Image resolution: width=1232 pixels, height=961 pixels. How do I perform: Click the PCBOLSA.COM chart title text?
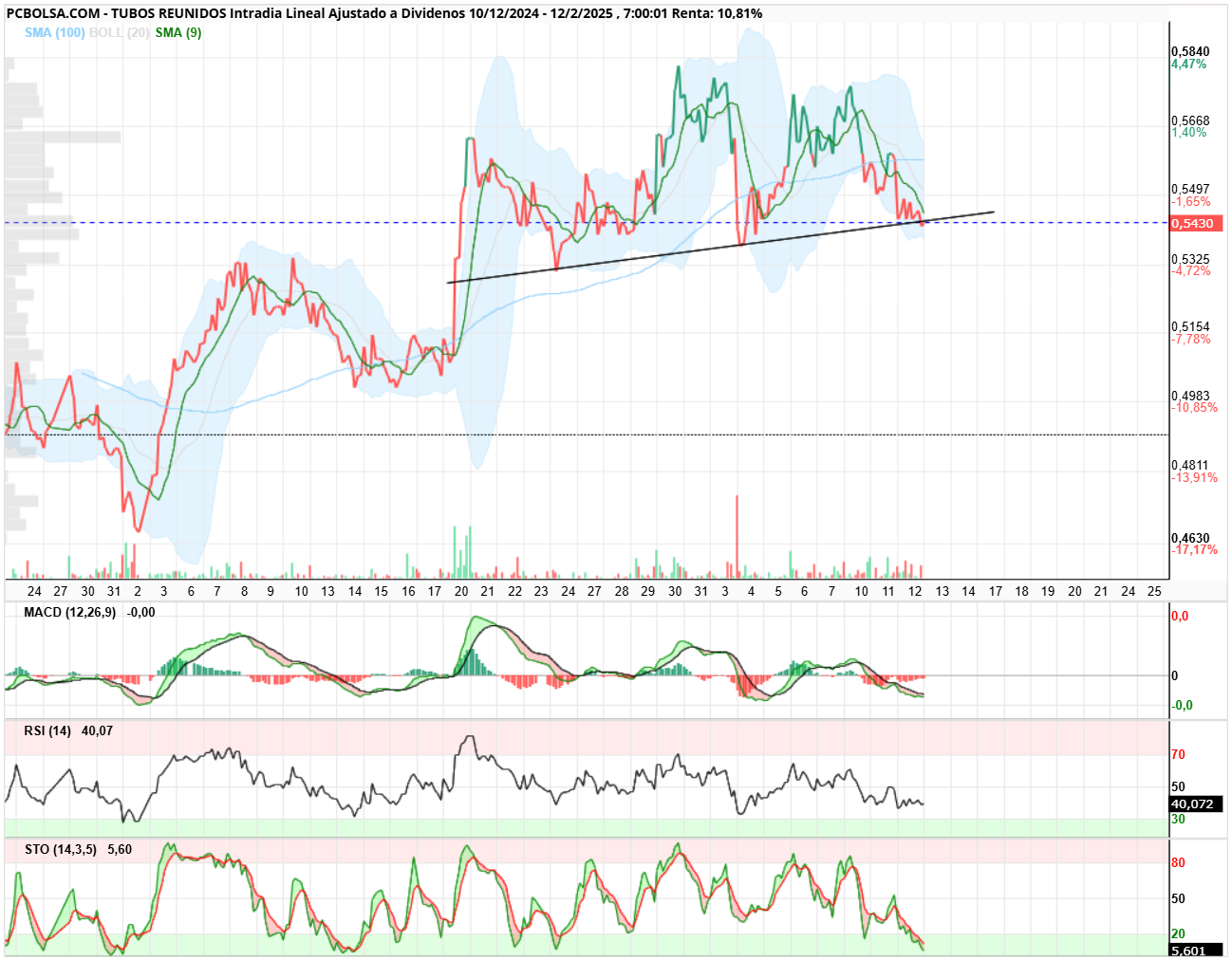(x=53, y=13)
